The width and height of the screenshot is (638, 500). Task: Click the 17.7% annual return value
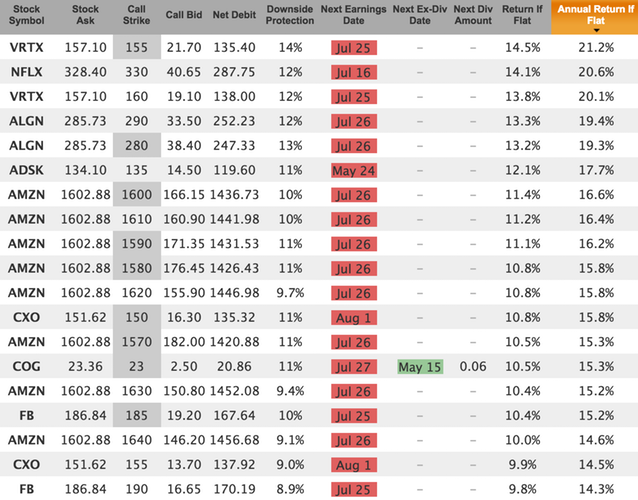click(596, 170)
